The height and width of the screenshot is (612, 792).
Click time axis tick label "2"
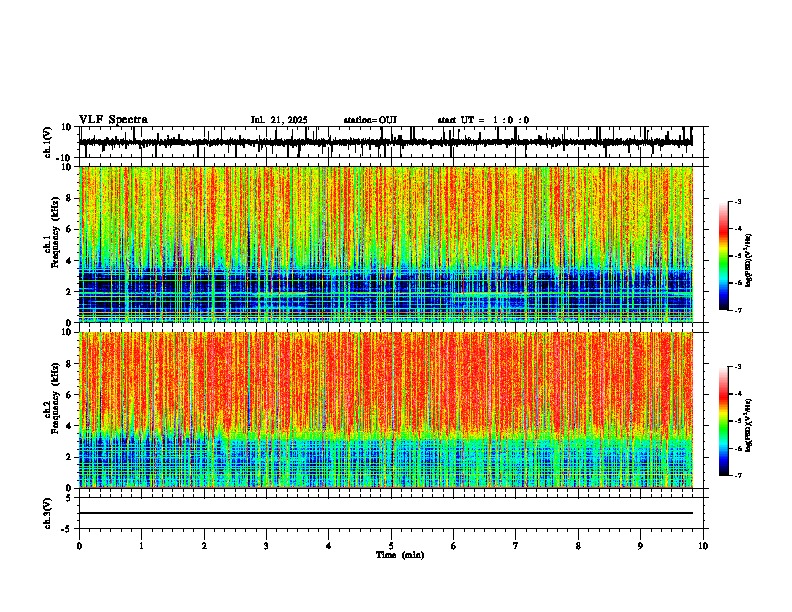point(204,546)
